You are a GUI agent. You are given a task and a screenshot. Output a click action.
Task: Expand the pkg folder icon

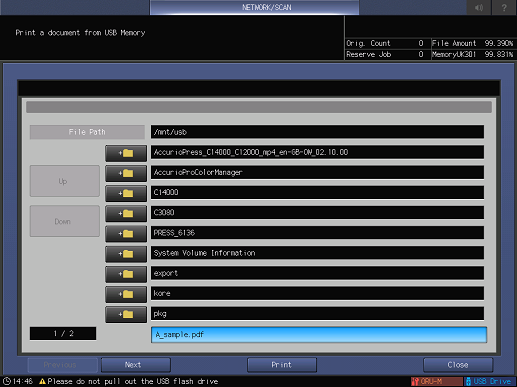[126, 314]
